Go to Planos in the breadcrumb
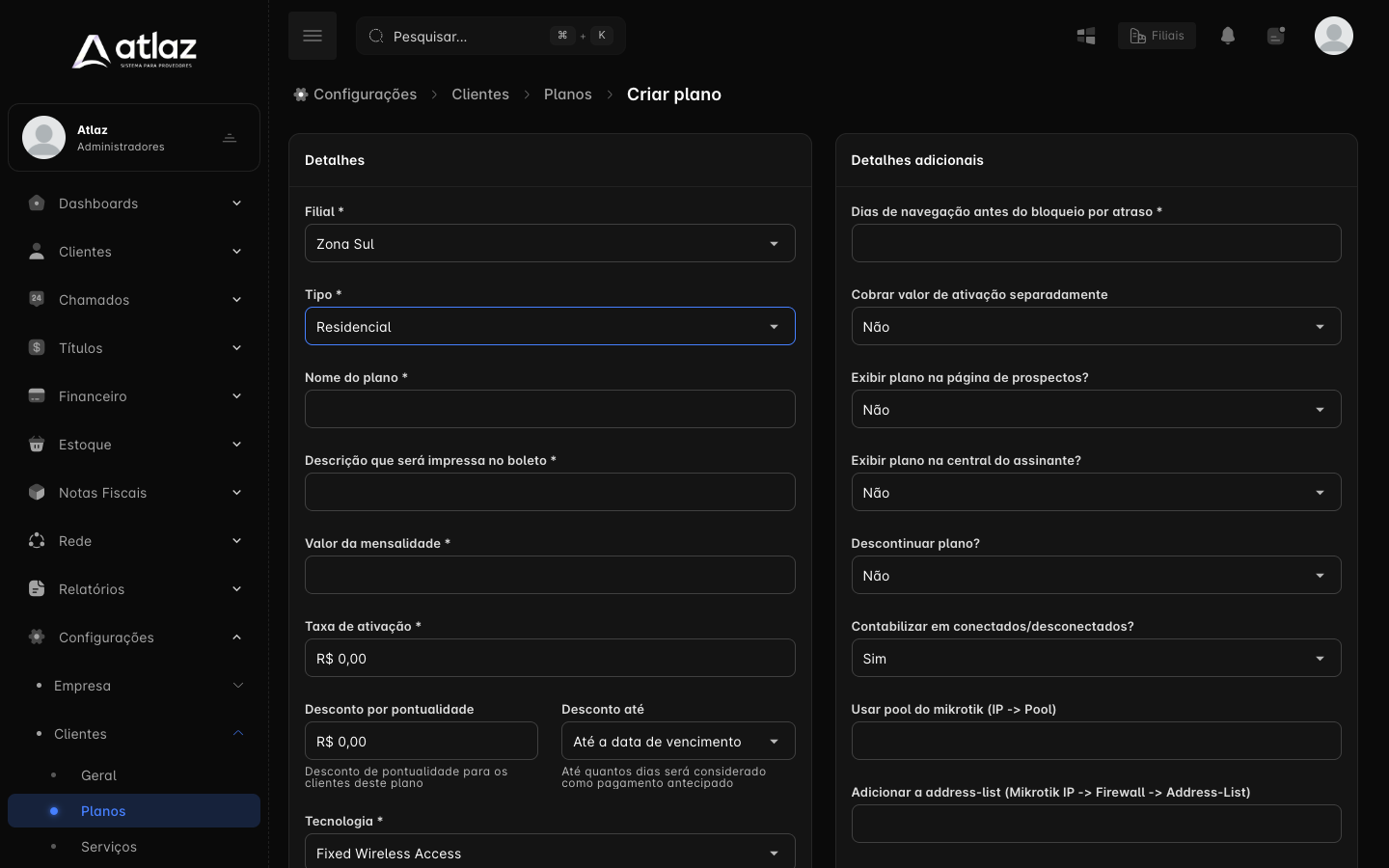Screen dimensions: 1389x868 568,95
